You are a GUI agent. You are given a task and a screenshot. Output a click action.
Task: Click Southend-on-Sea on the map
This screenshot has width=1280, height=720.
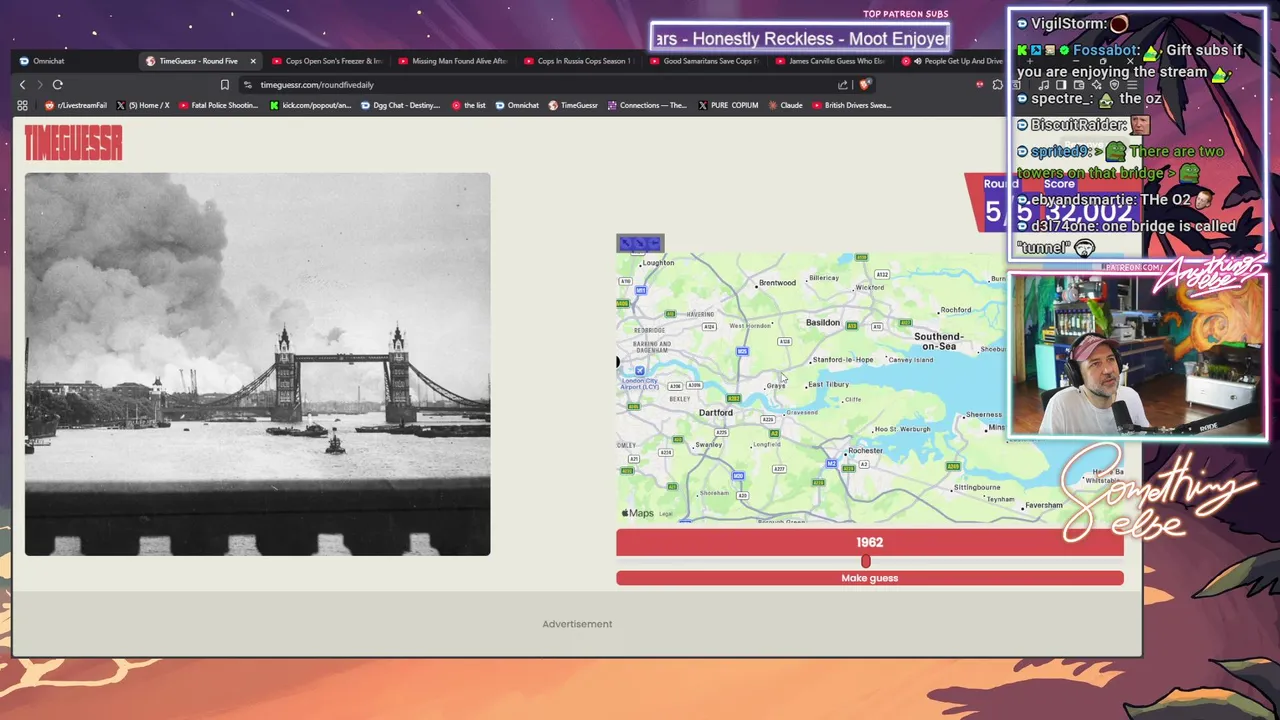click(x=938, y=341)
